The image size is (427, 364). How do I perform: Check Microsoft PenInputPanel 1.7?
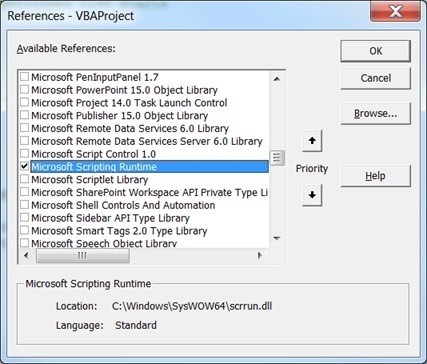pyautogui.click(x=24, y=77)
